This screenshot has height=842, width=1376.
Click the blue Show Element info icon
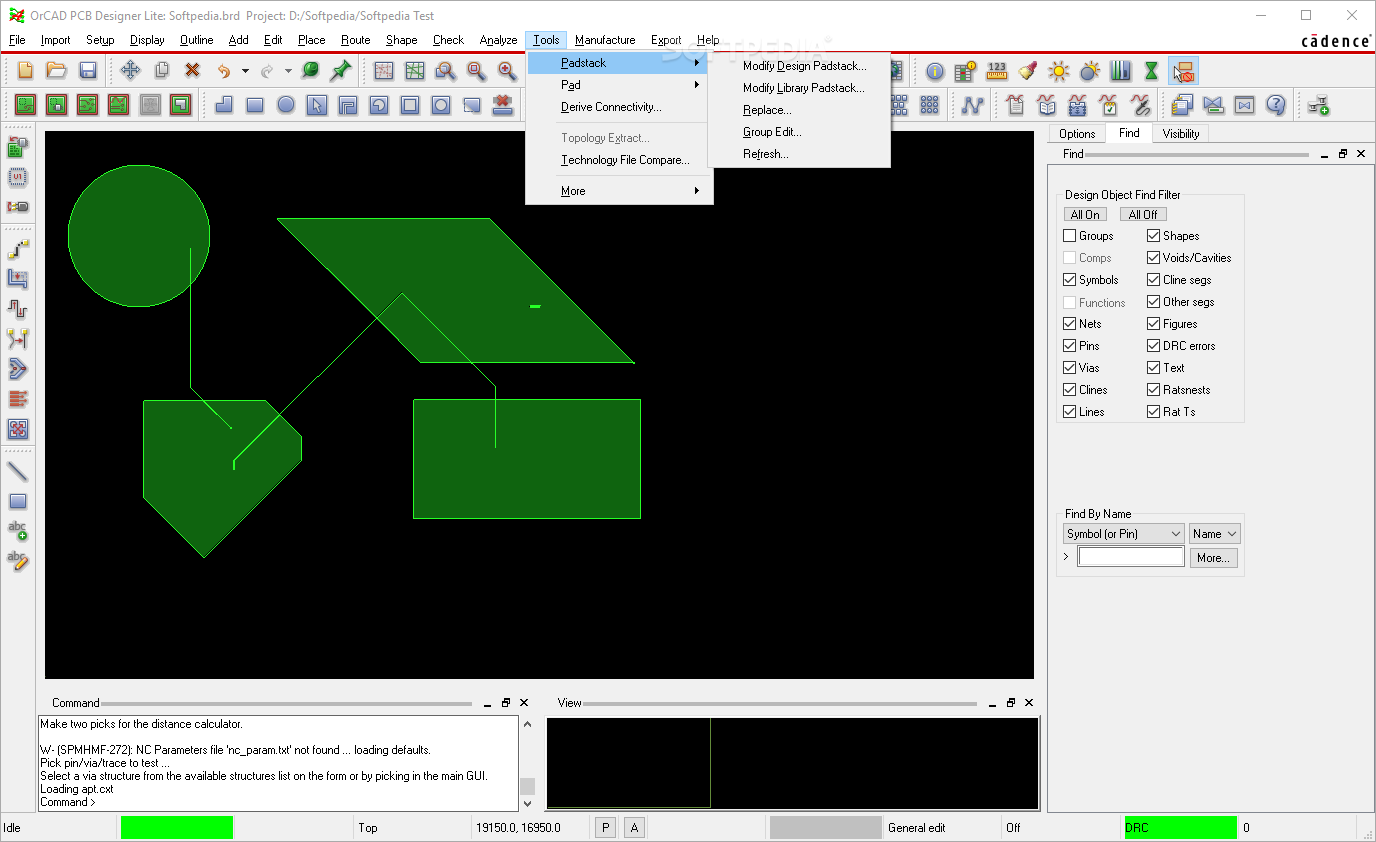pyautogui.click(x=935, y=71)
